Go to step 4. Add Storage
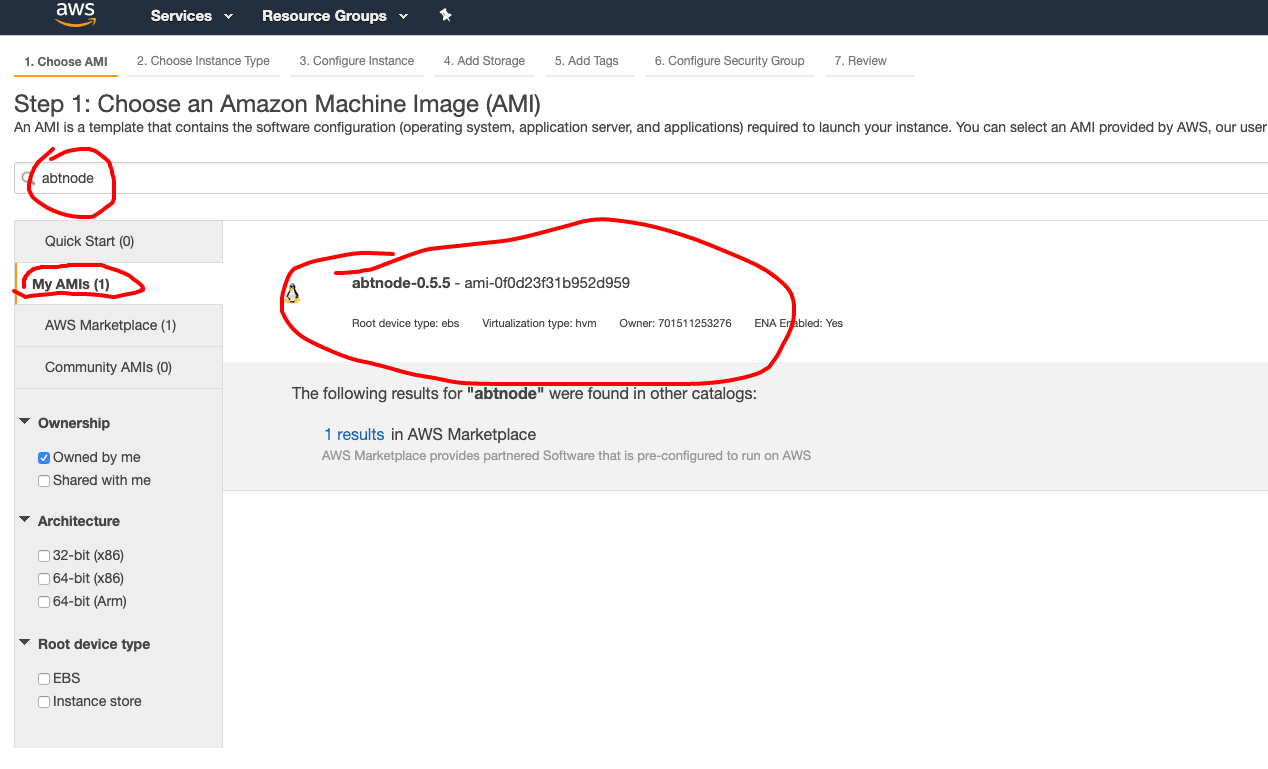 (x=484, y=61)
